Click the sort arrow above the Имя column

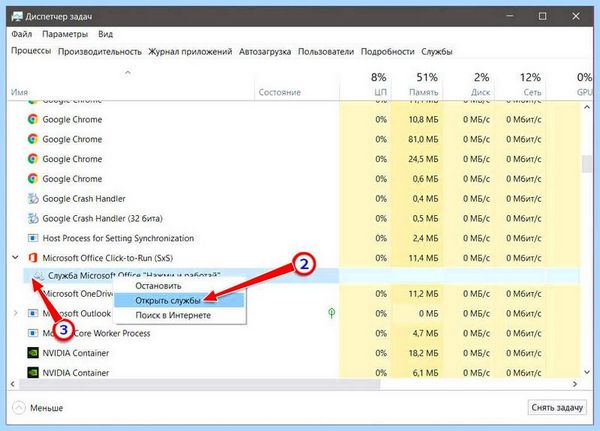point(128,72)
